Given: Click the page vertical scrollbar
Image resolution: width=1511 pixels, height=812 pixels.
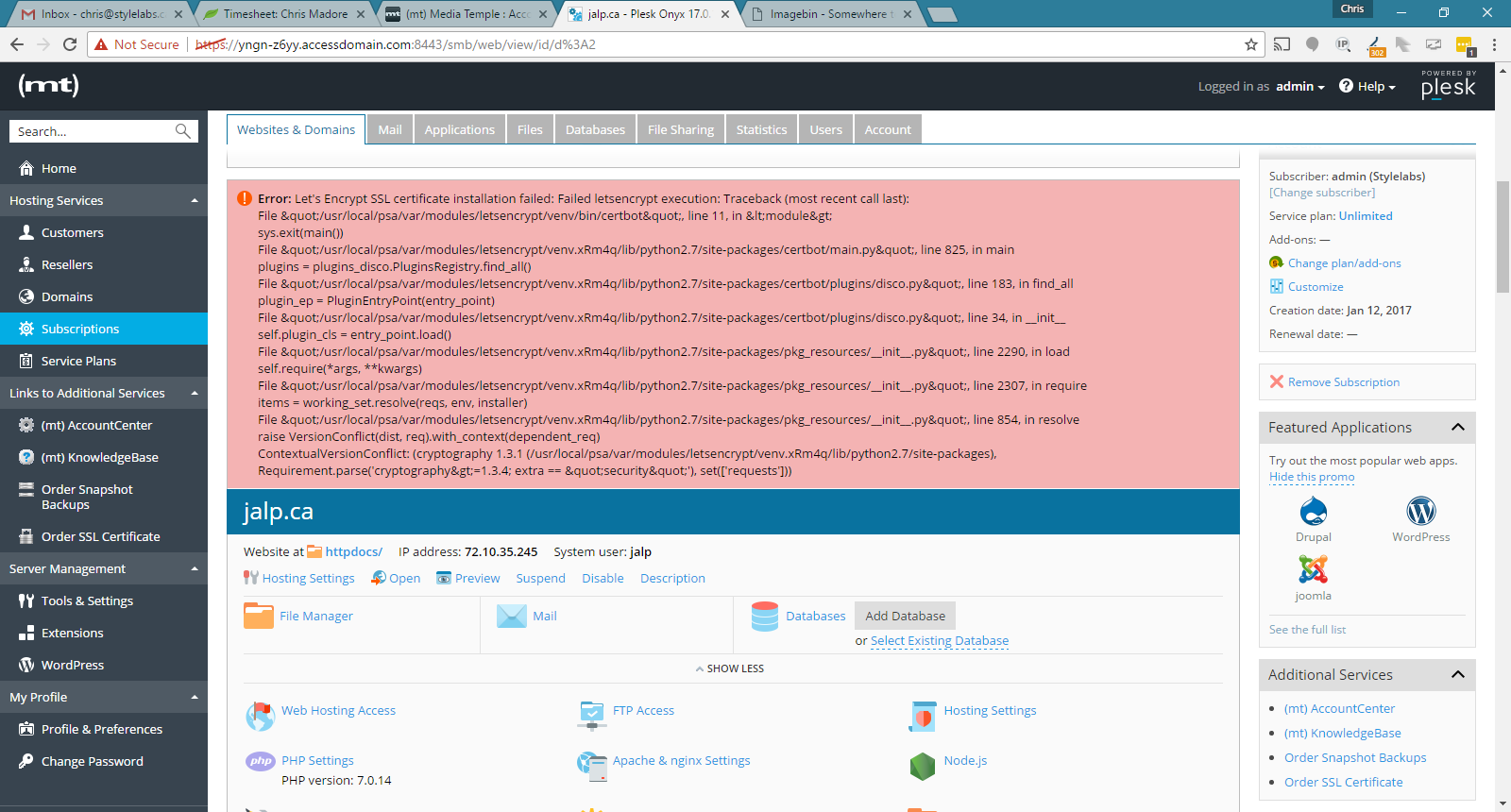Looking at the screenshot, I should [1503, 237].
